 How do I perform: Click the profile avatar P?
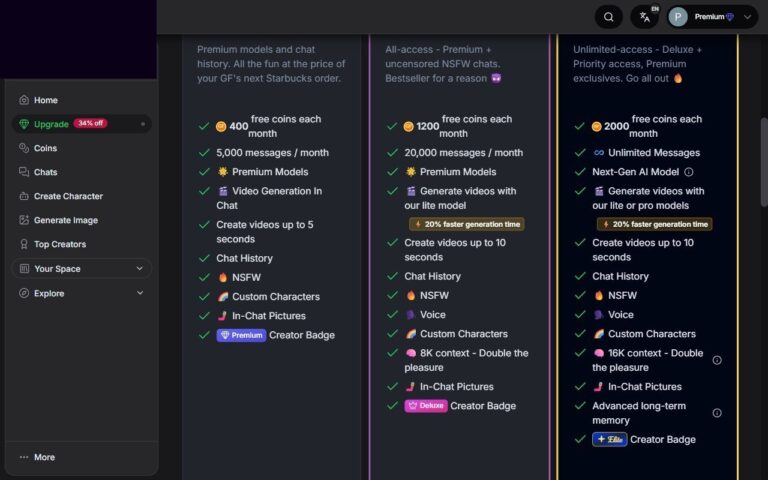[678, 17]
